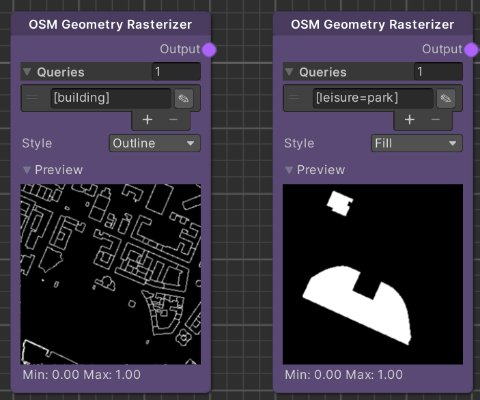The height and width of the screenshot is (400, 480).
Task: Click the [leisure=park] query text field
Action: tap(373, 98)
